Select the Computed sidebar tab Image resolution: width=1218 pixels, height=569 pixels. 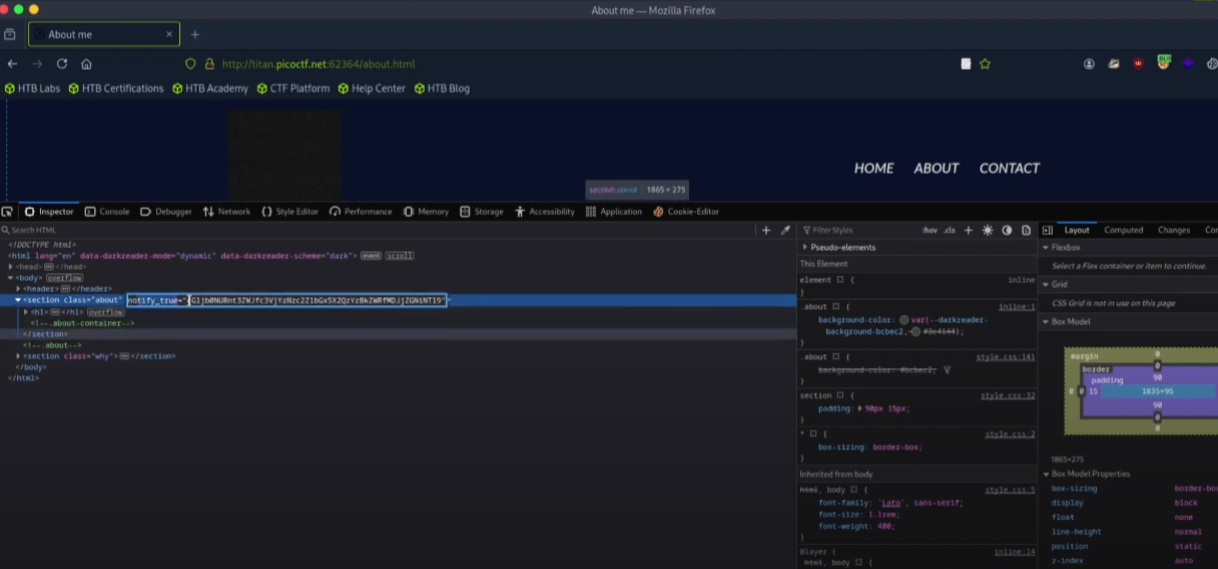pyautogui.click(x=1124, y=230)
